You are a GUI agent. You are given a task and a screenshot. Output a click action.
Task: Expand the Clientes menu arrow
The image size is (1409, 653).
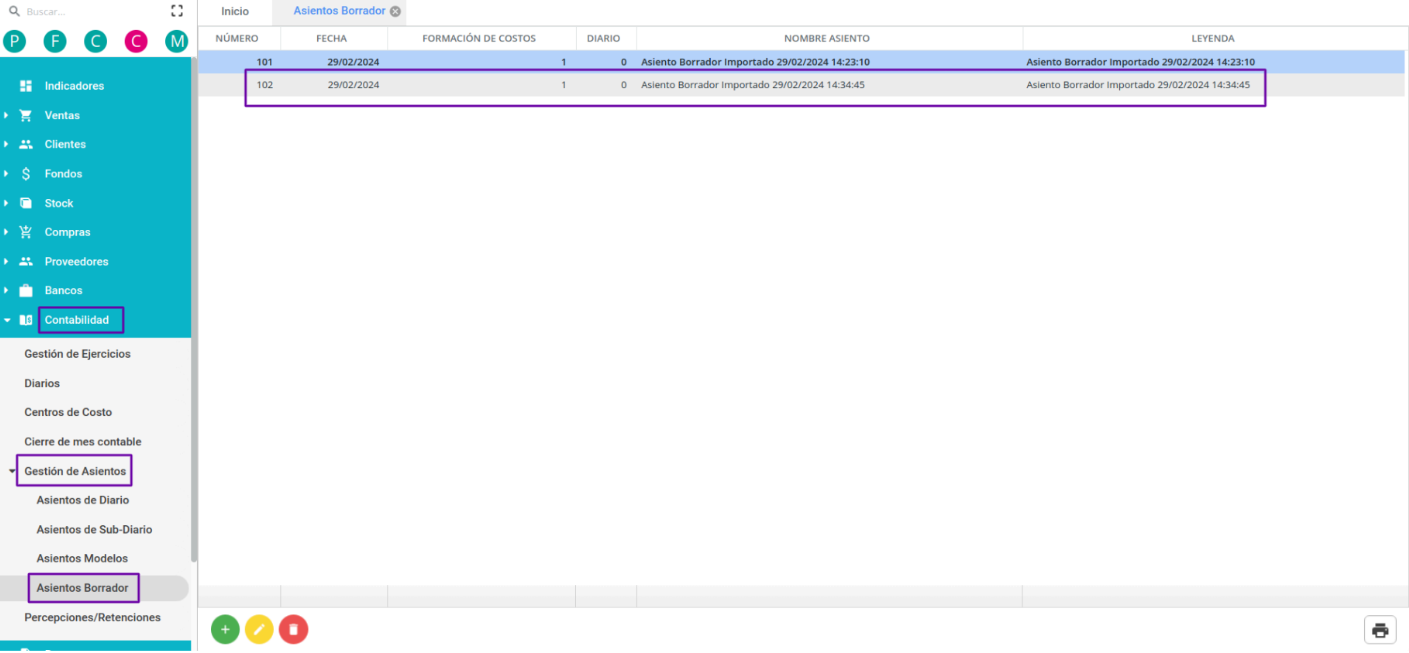coord(6,144)
